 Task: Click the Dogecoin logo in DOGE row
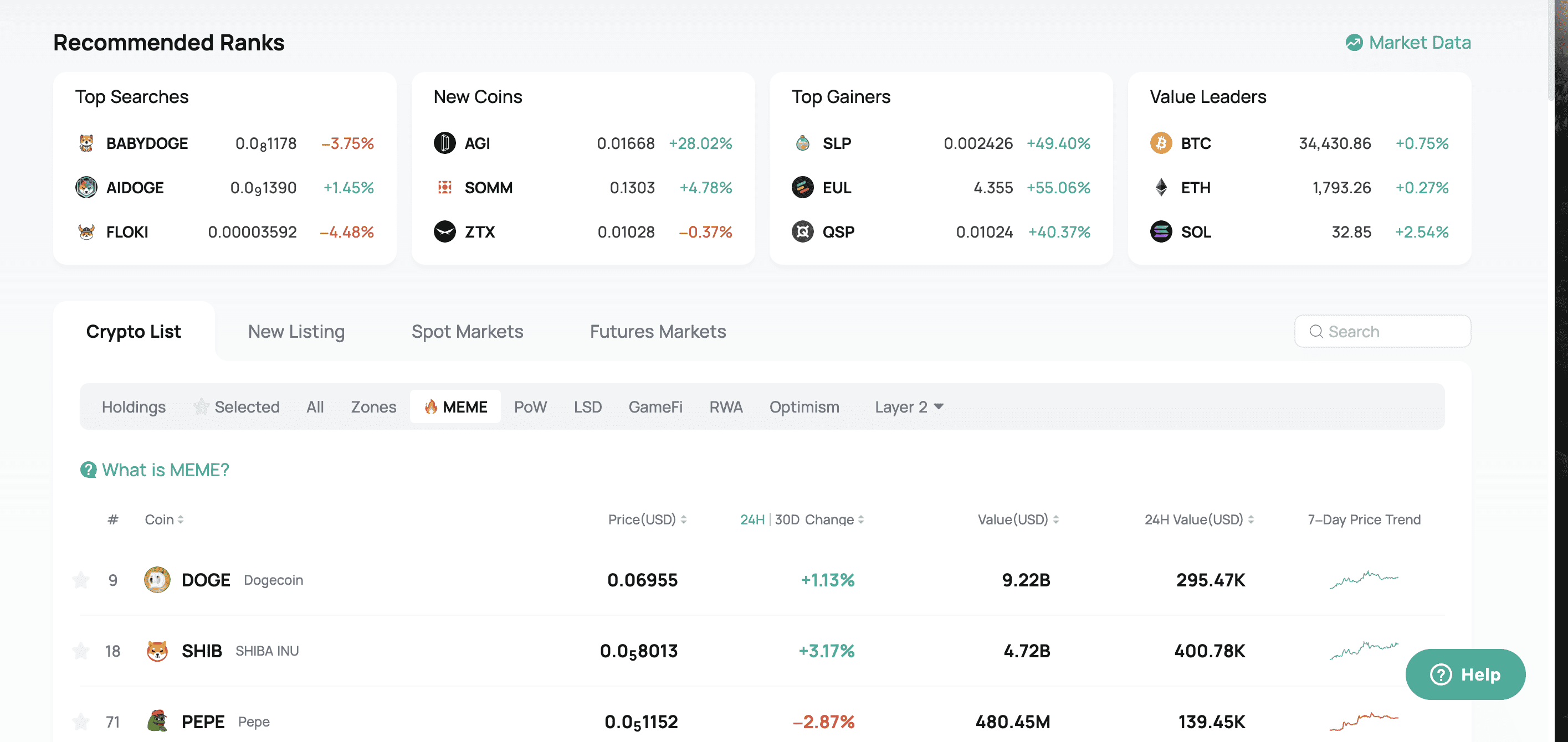(157, 580)
